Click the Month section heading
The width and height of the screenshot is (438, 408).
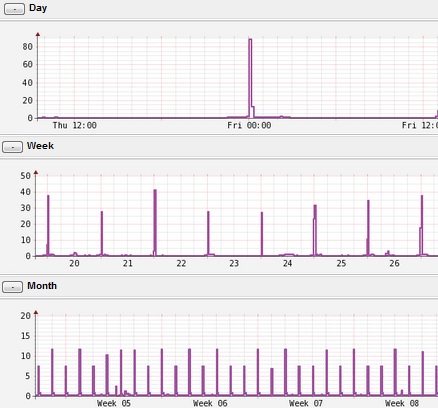[x=42, y=286]
